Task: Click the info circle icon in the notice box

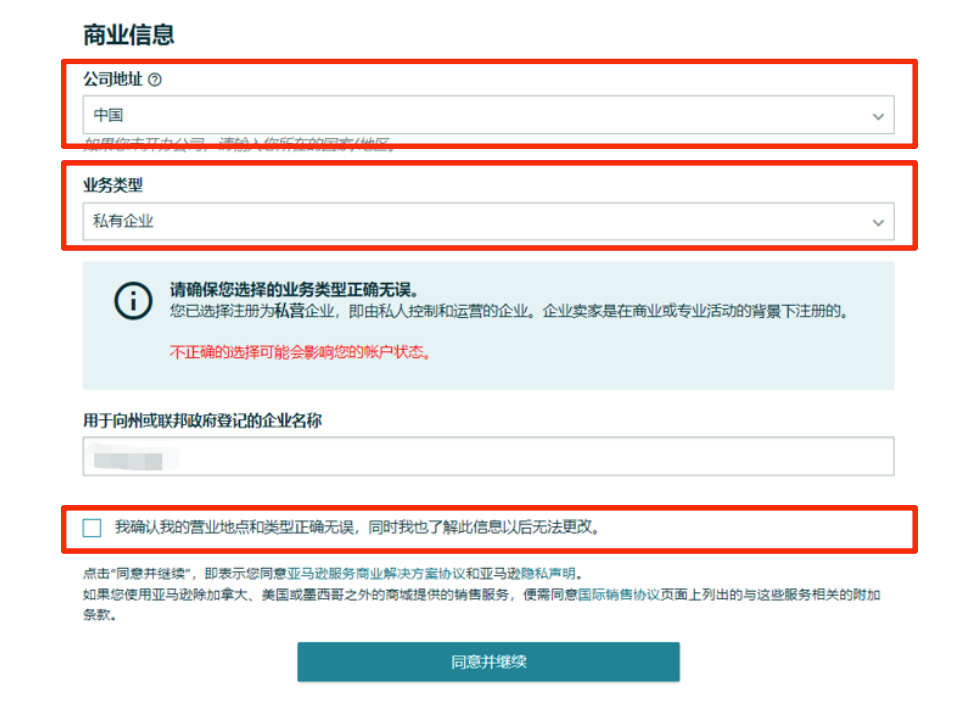Action: 134,301
